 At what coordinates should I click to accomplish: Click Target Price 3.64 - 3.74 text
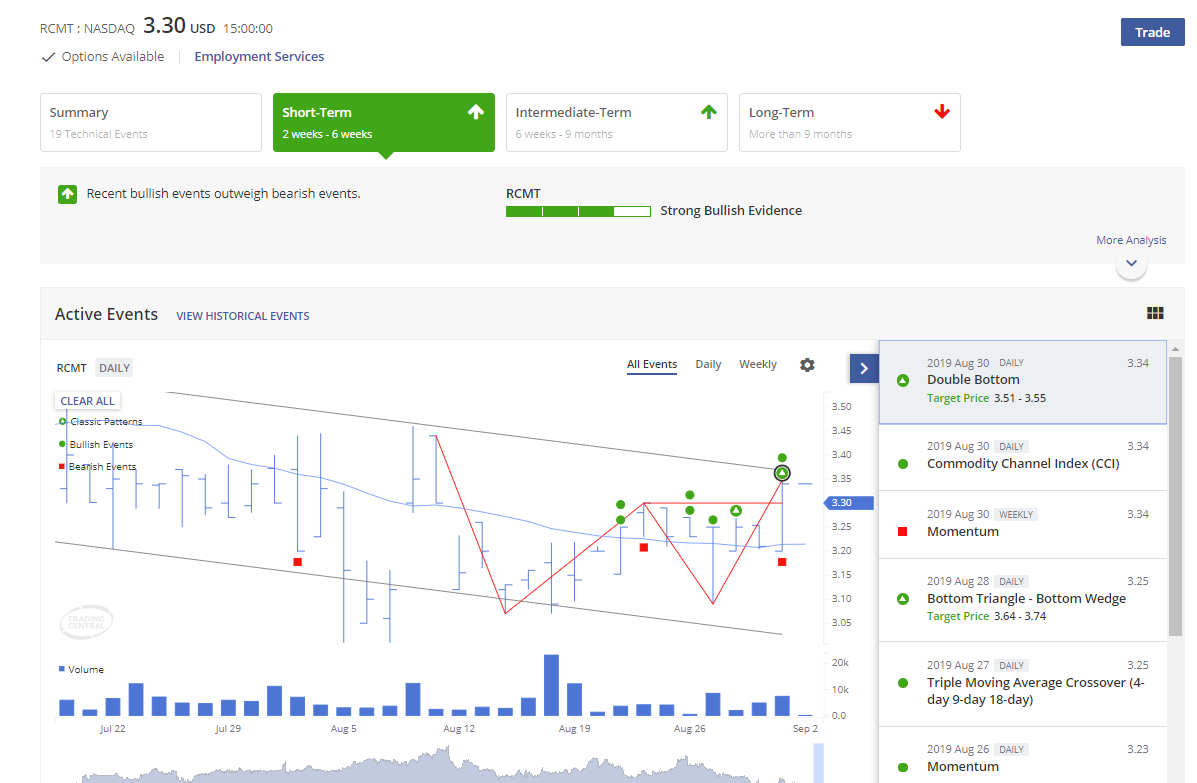[x=986, y=617]
